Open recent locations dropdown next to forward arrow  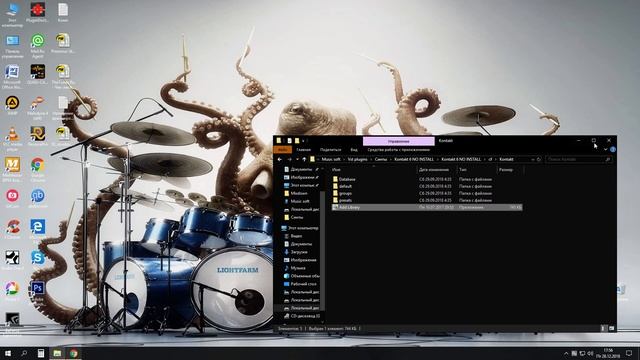(297, 159)
